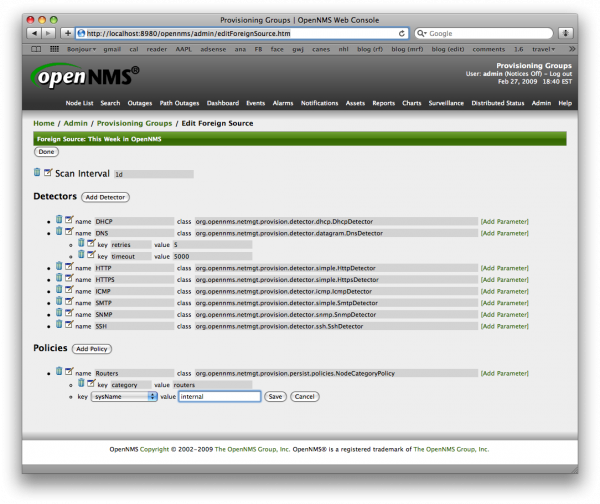The image size is (600, 504).
Task: Edit the category parameter of Routers
Action: pyautogui.click(x=91, y=383)
